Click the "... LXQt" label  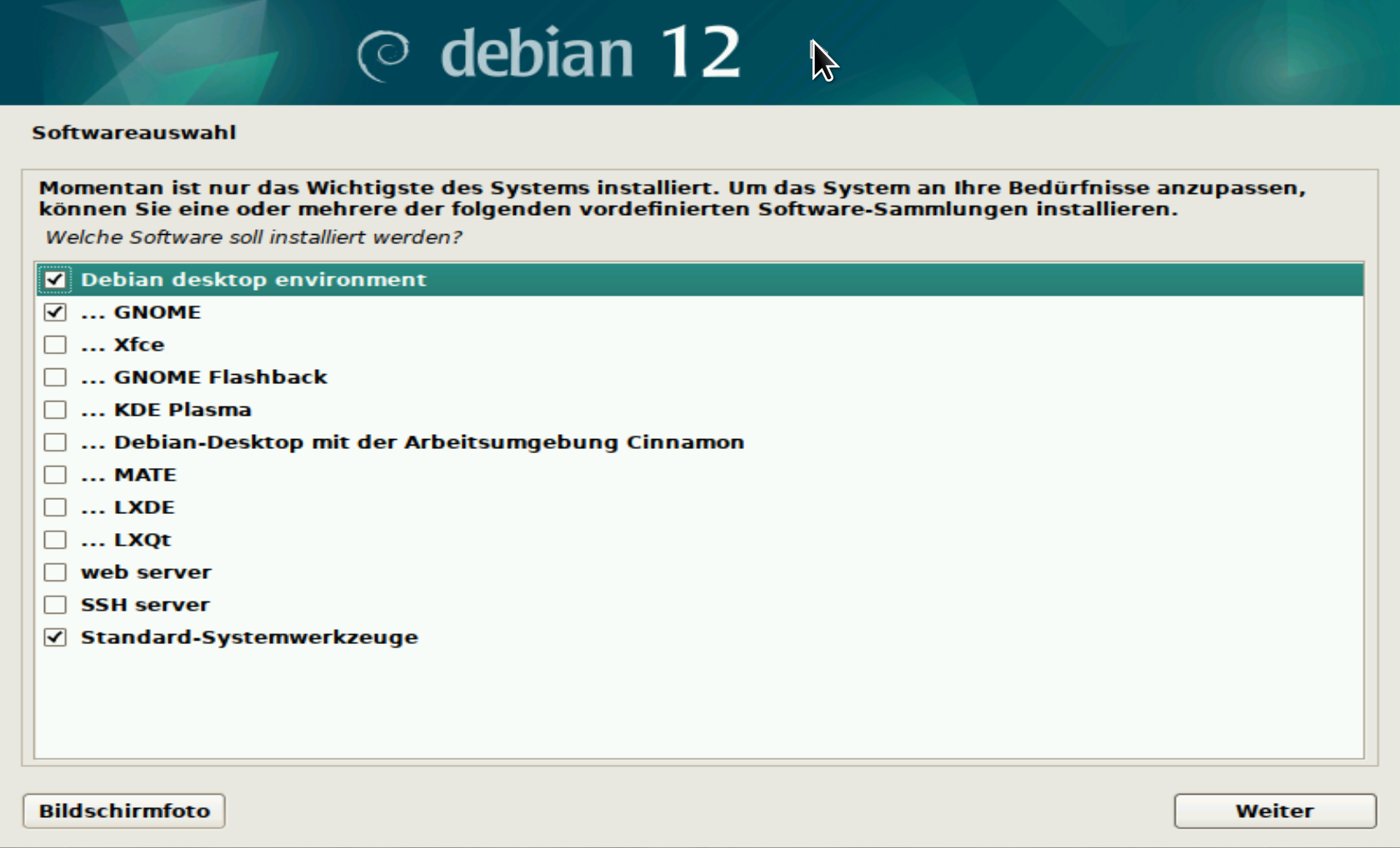[126, 540]
